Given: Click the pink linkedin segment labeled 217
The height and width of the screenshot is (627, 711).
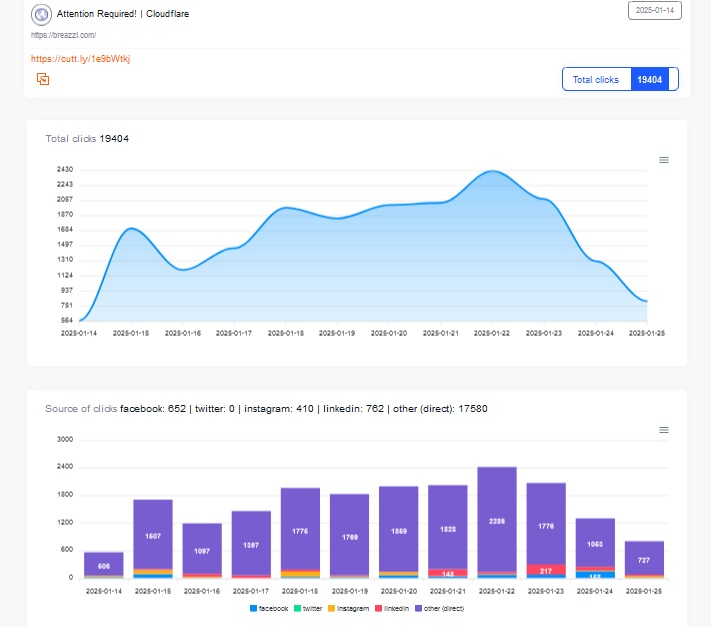Looking at the screenshot, I should click(x=546, y=570).
